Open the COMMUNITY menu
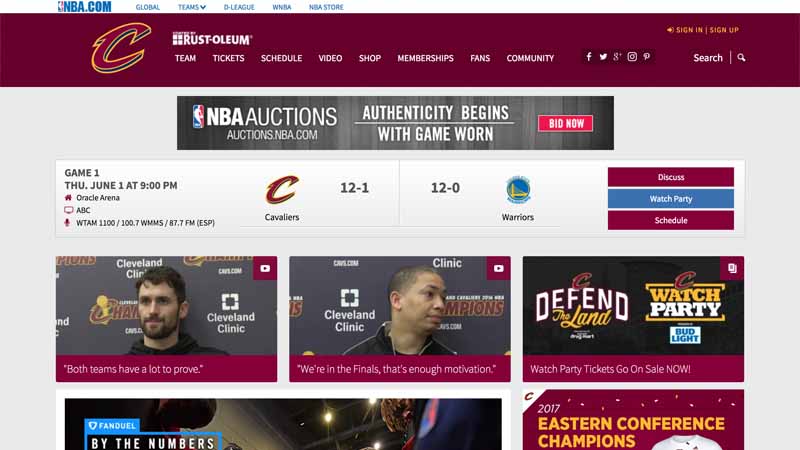Image resolution: width=800 pixels, height=450 pixels. pos(530,58)
